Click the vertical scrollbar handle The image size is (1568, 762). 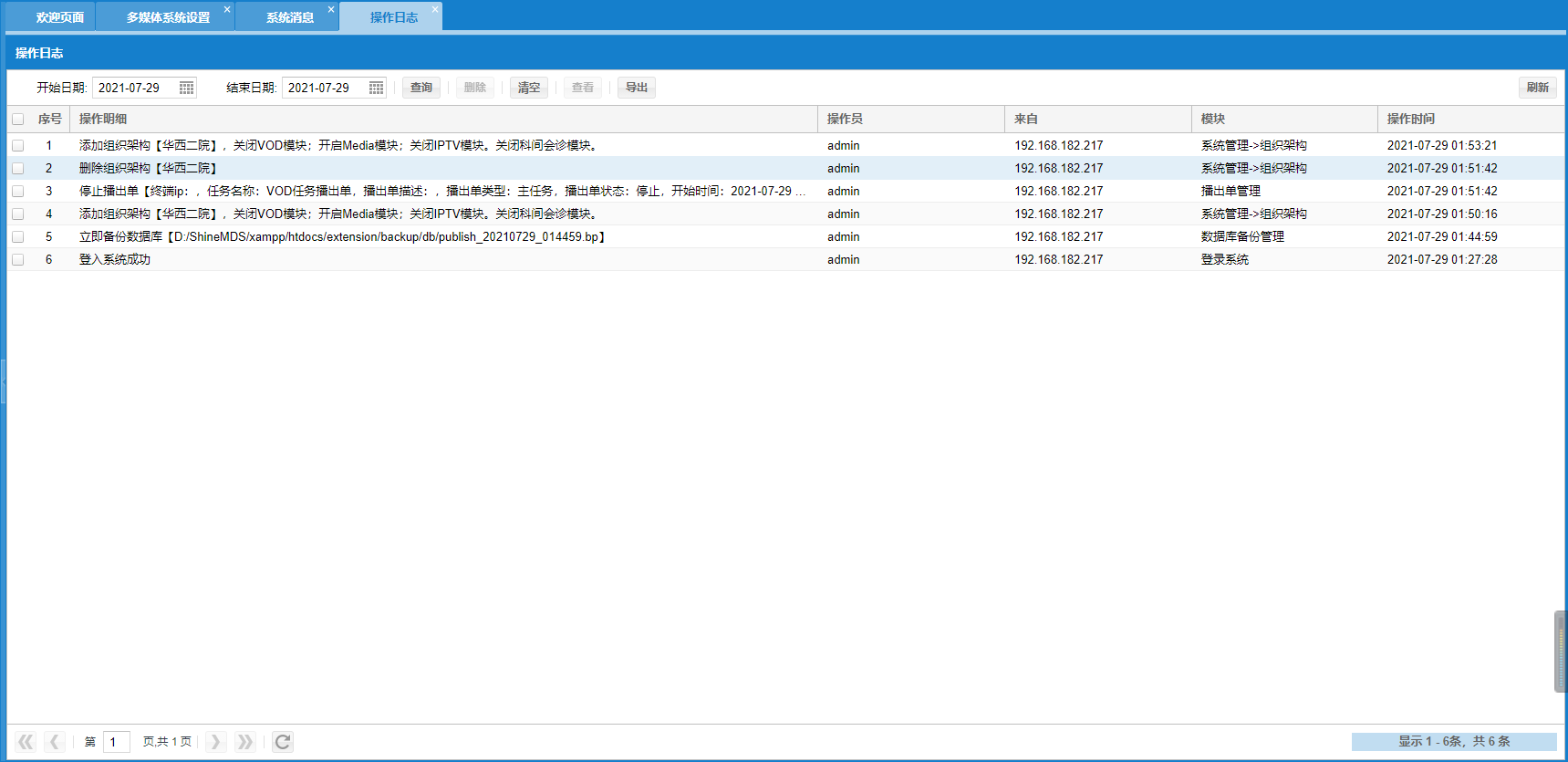pos(1561,652)
